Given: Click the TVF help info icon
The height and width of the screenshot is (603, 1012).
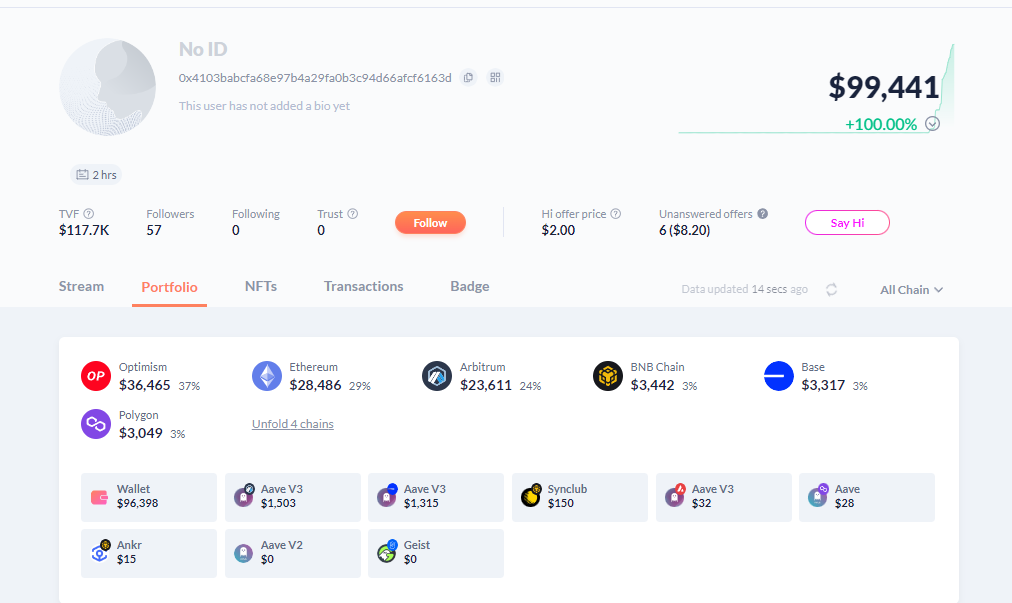Looking at the screenshot, I should point(89,214).
